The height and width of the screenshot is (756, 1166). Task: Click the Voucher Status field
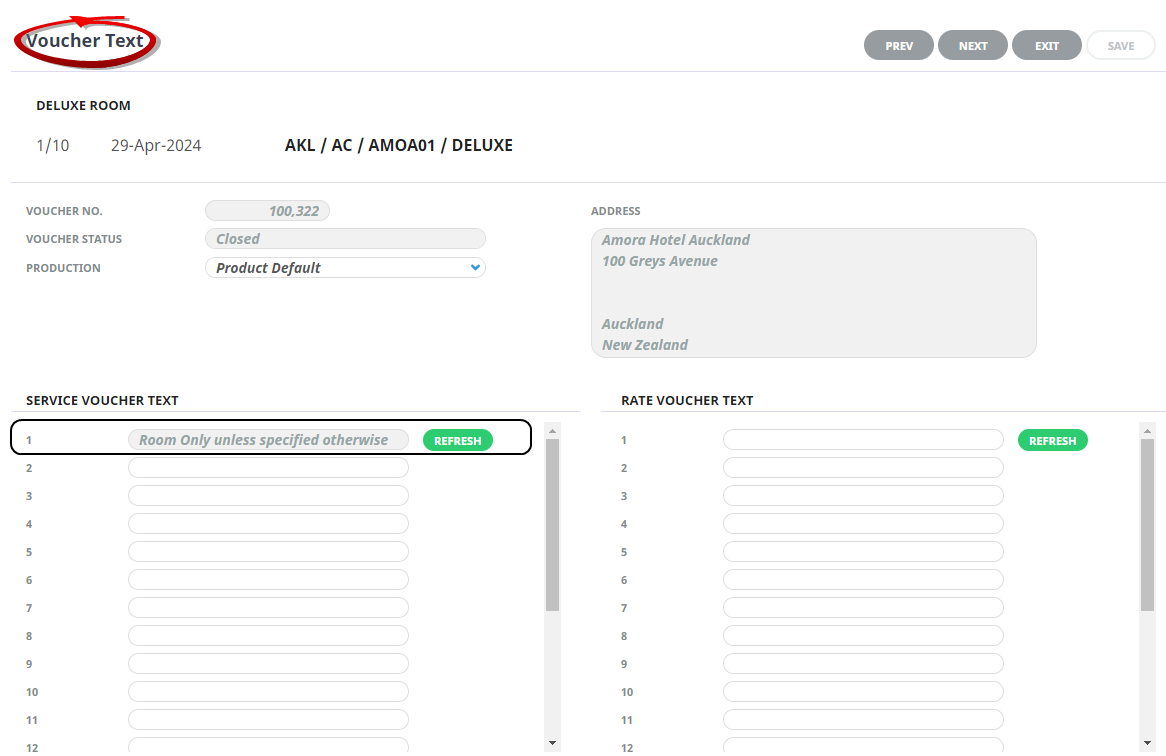(x=345, y=239)
